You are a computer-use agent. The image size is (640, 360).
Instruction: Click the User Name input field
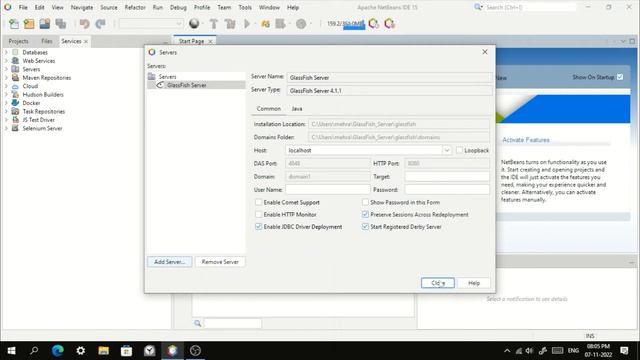tap(328, 189)
